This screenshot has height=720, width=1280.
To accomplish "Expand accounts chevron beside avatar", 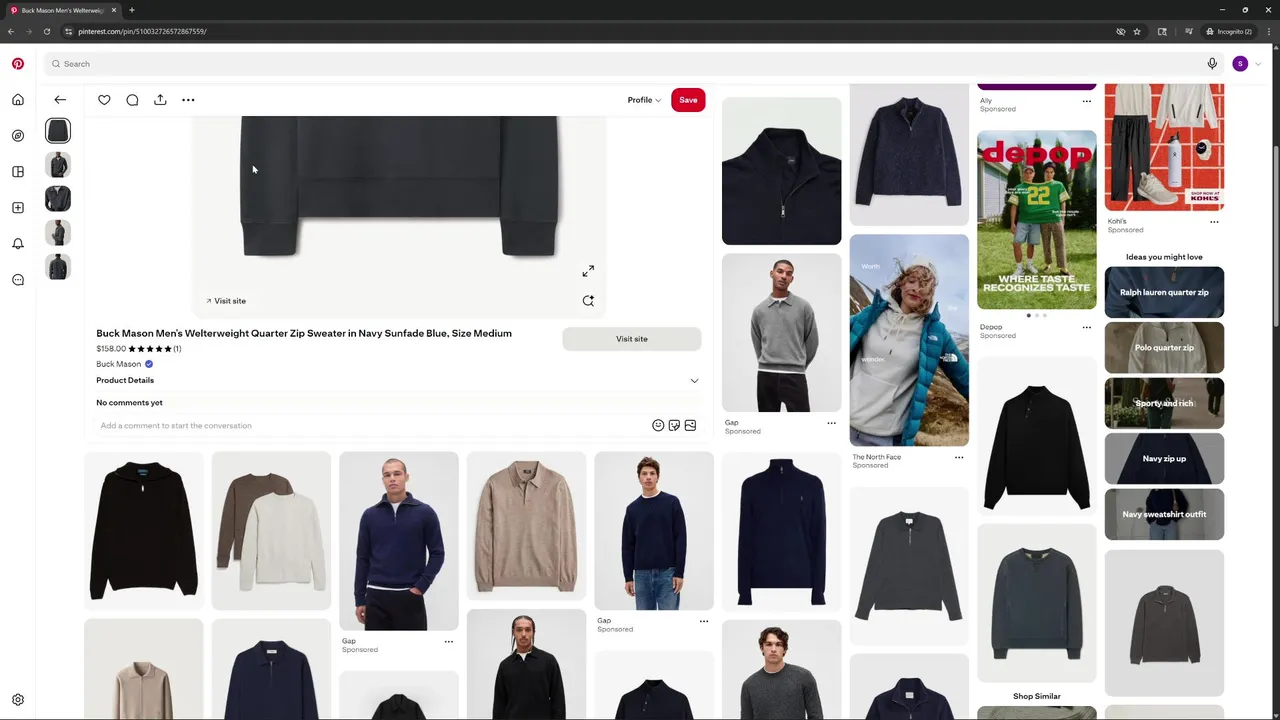I will [x=1258, y=64].
